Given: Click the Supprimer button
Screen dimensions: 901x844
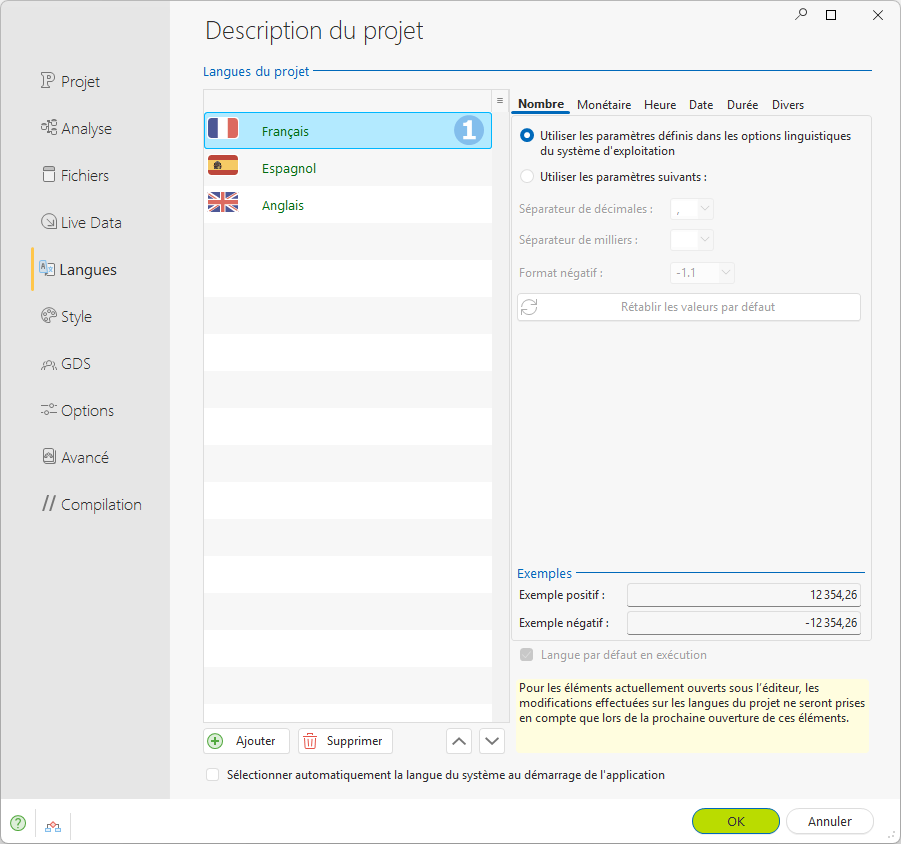Looking at the screenshot, I should 345,741.
